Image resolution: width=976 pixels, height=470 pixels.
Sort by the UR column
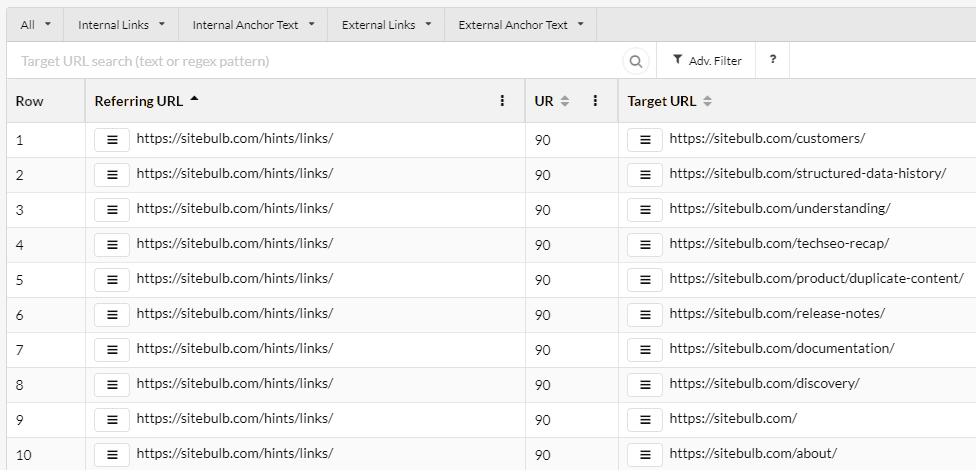point(551,101)
